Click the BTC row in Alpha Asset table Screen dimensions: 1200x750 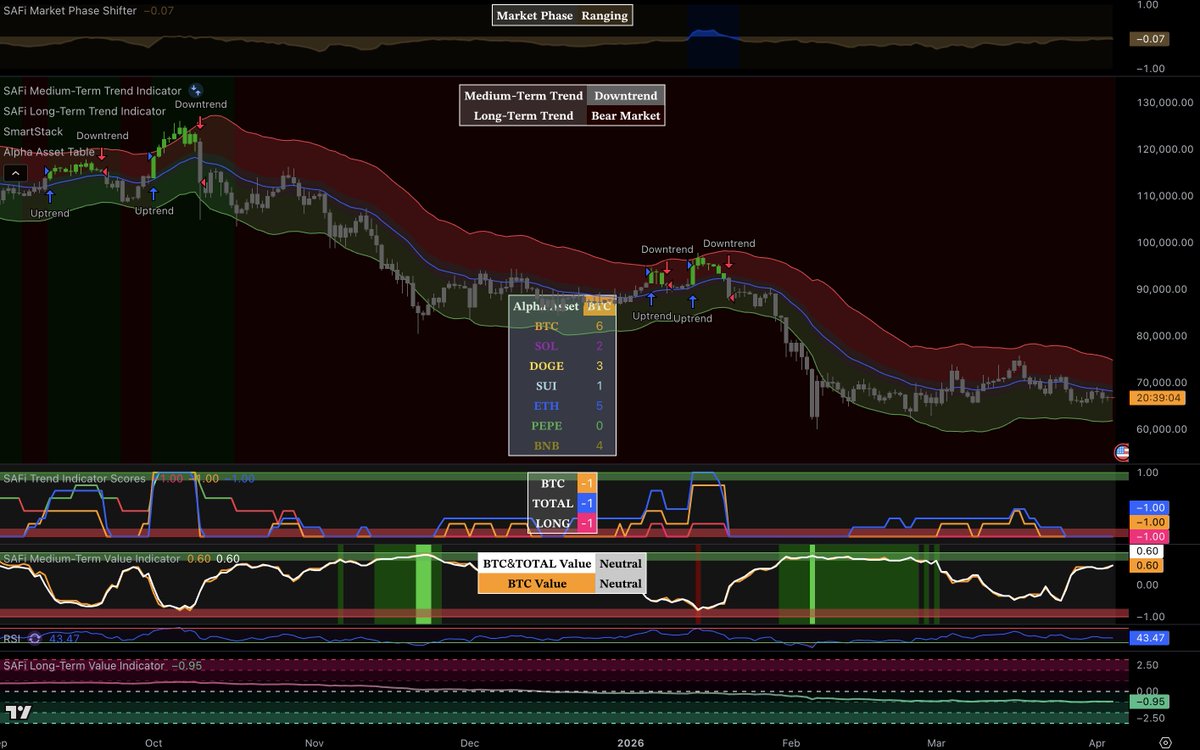point(563,326)
